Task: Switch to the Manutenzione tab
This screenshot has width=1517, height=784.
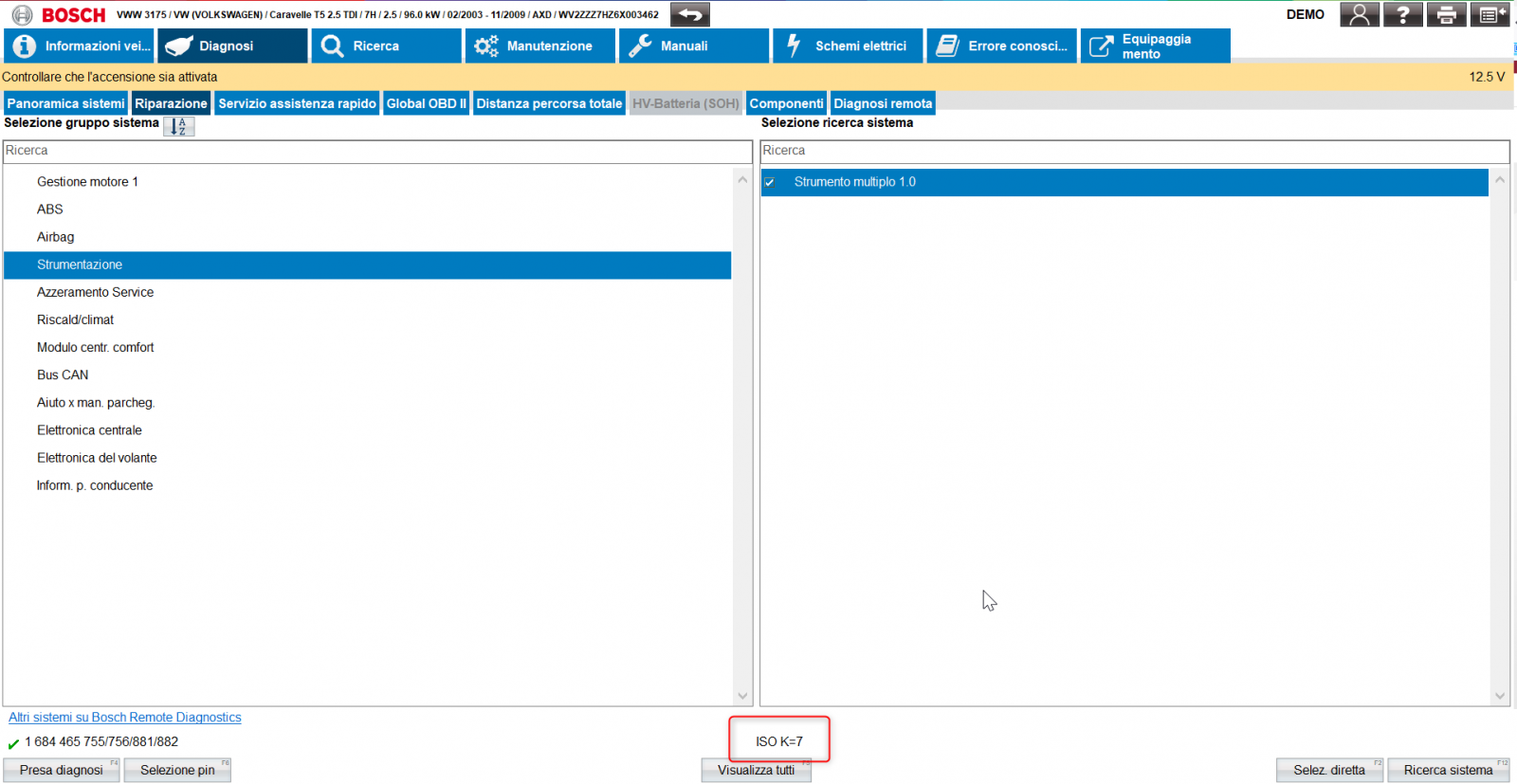Action: (x=540, y=46)
